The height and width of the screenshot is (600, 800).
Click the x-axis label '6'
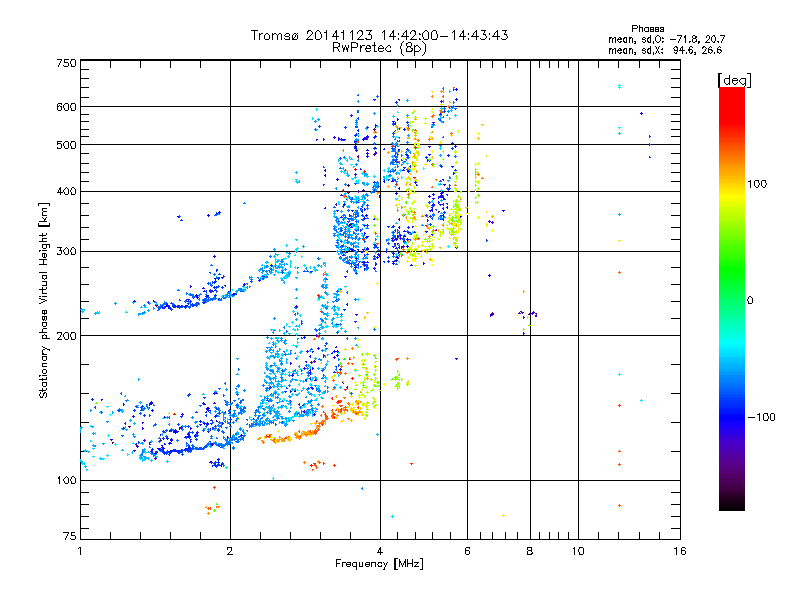[x=467, y=551]
